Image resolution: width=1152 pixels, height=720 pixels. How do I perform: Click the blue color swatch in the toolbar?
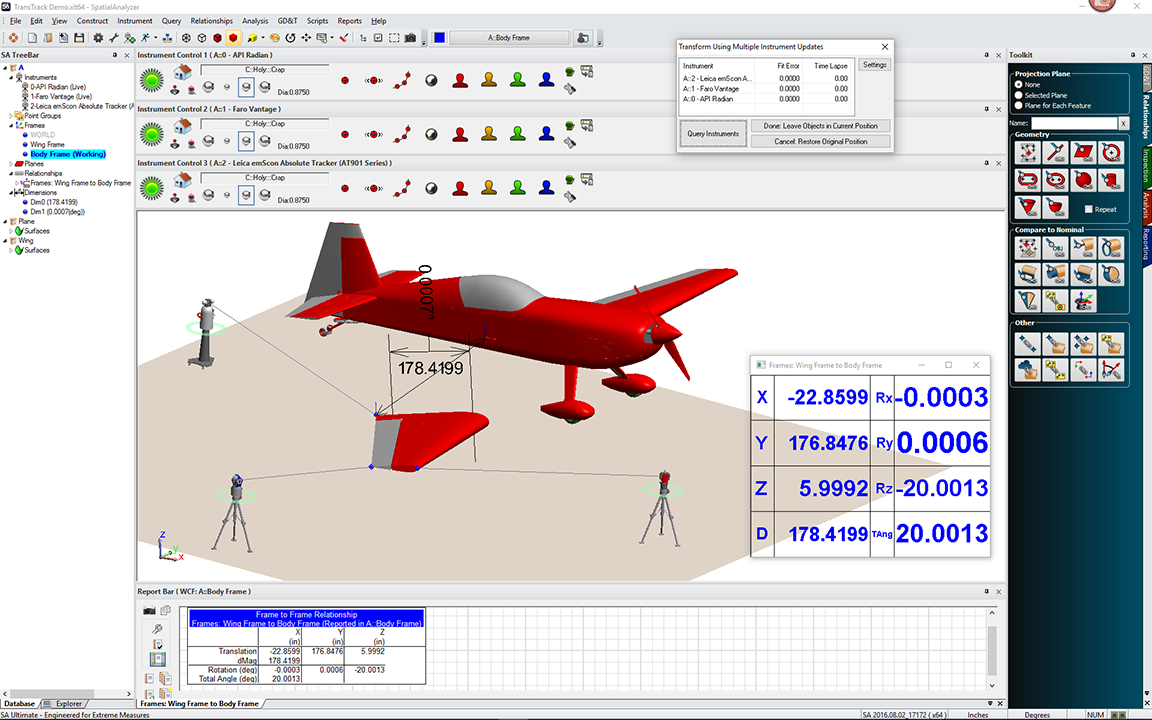pos(439,38)
